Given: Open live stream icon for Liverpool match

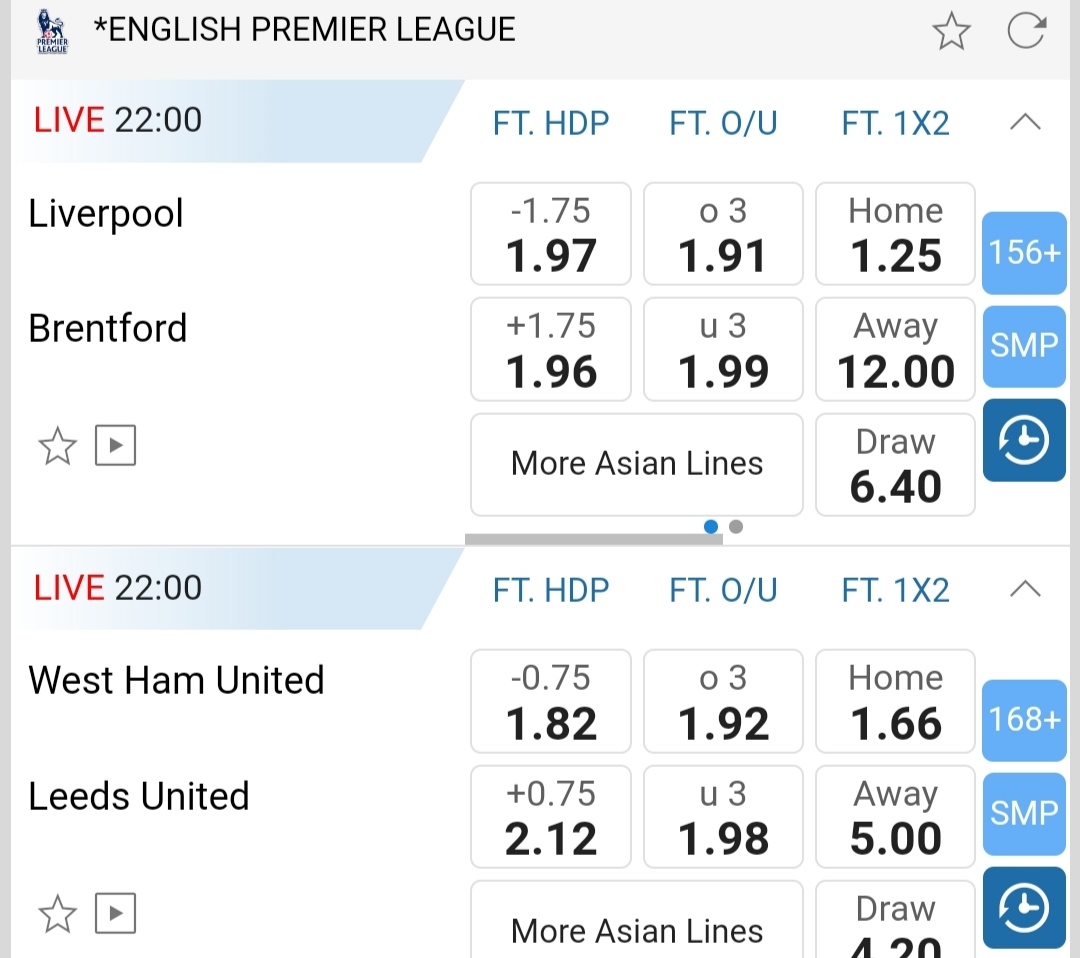Looking at the screenshot, I should (x=115, y=446).
